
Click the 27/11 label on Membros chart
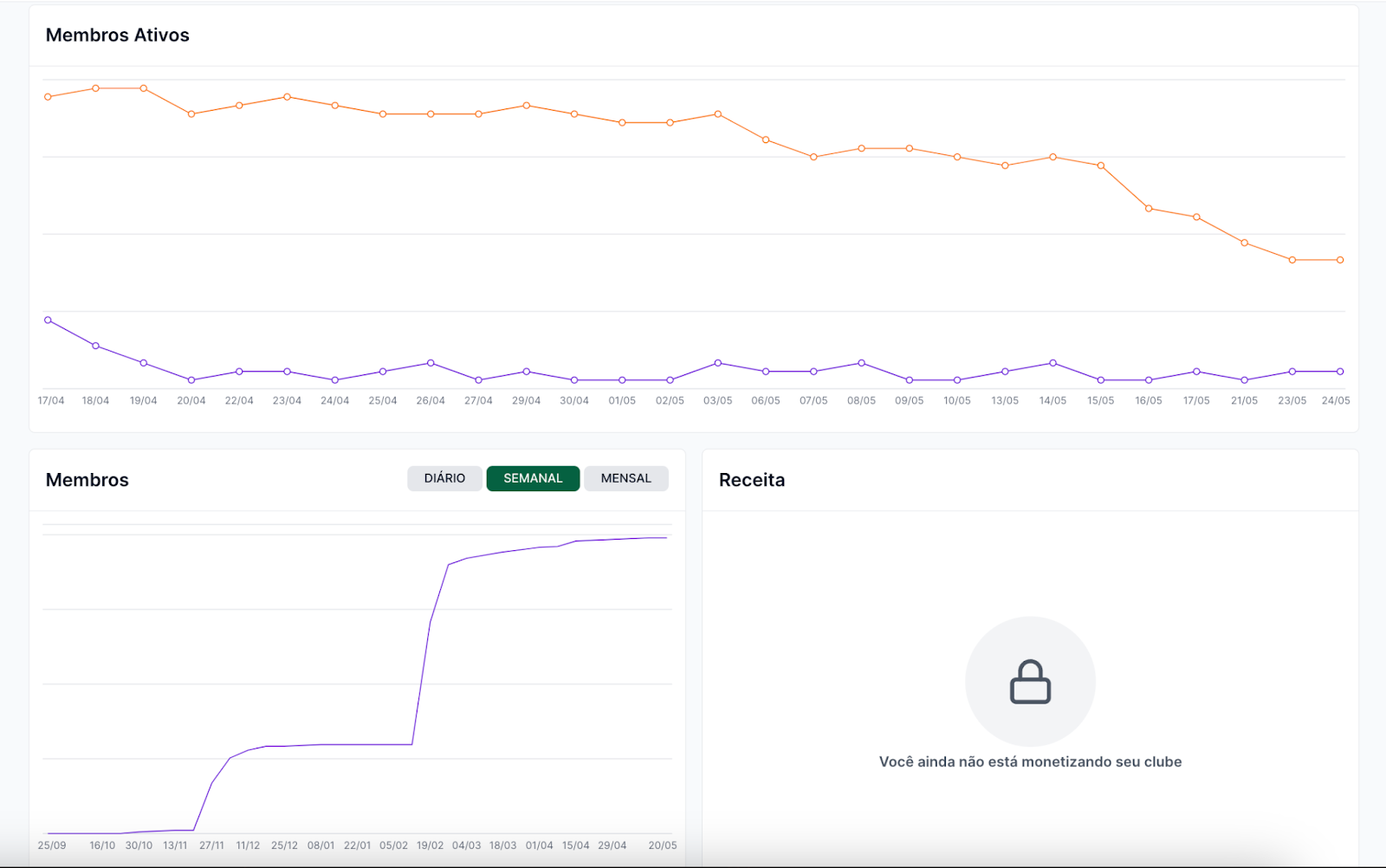click(211, 845)
